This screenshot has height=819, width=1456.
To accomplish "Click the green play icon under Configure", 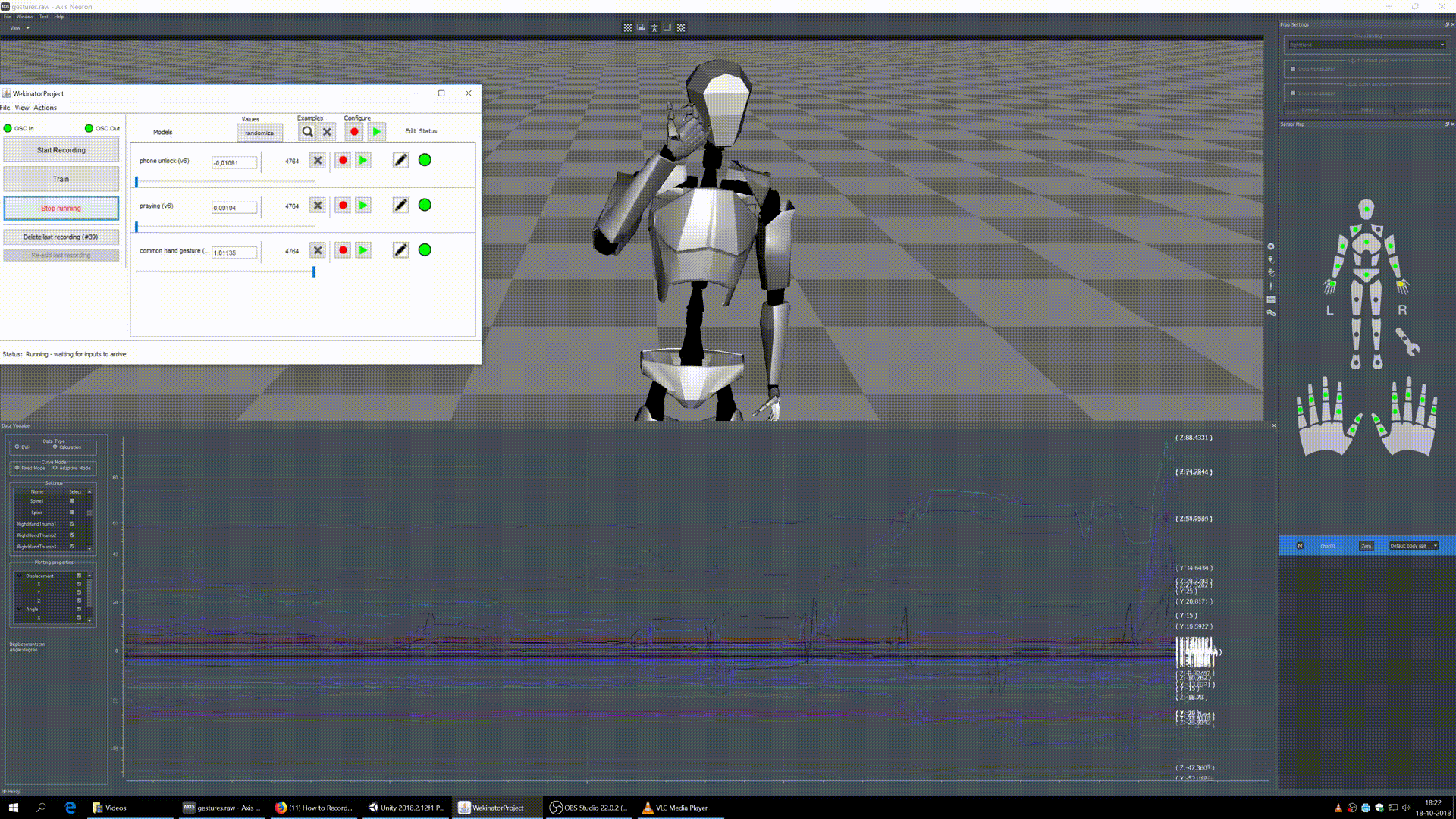I will pyautogui.click(x=376, y=132).
